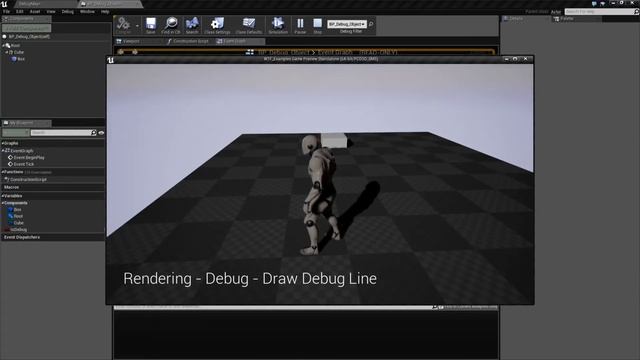Select the Box variable under Components
The width and height of the screenshot is (640, 360).
click(x=15, y=210)
